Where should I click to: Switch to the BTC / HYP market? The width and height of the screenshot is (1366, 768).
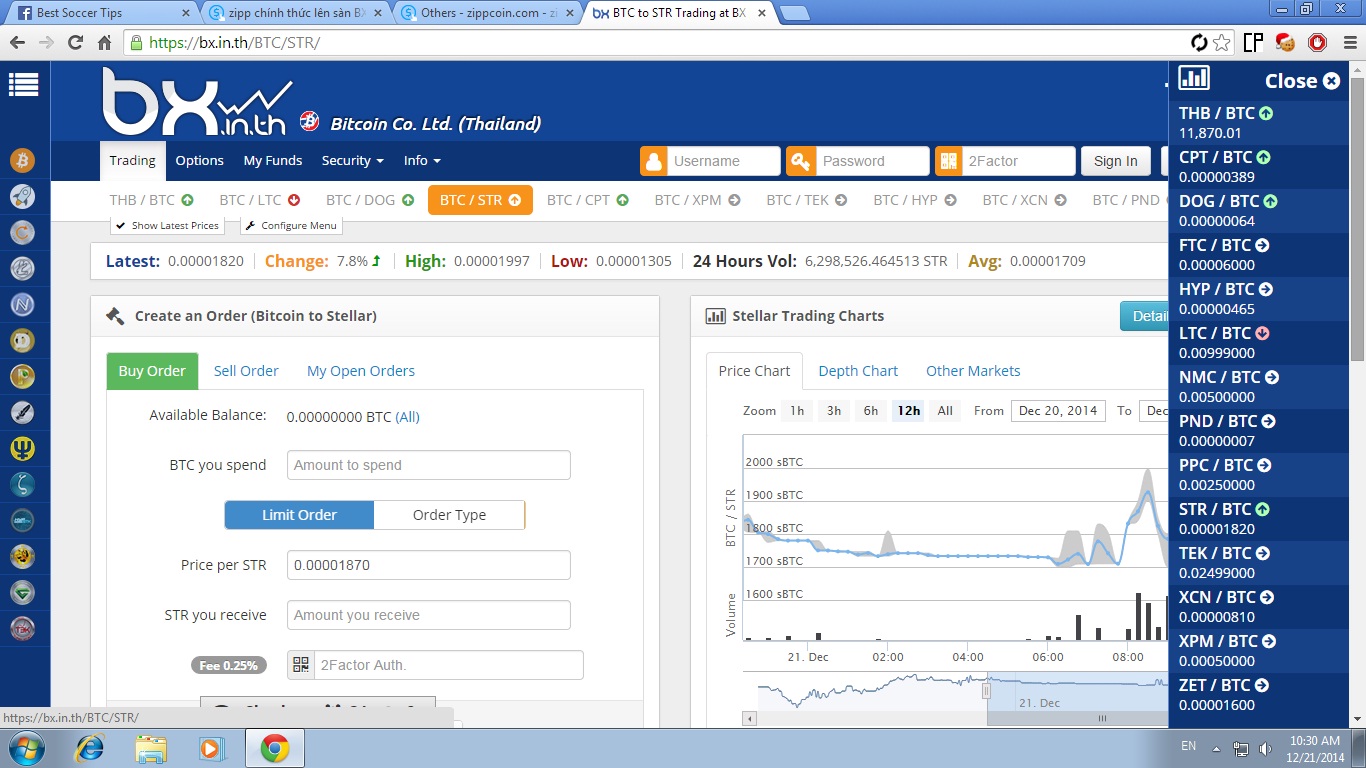(915, 200)
